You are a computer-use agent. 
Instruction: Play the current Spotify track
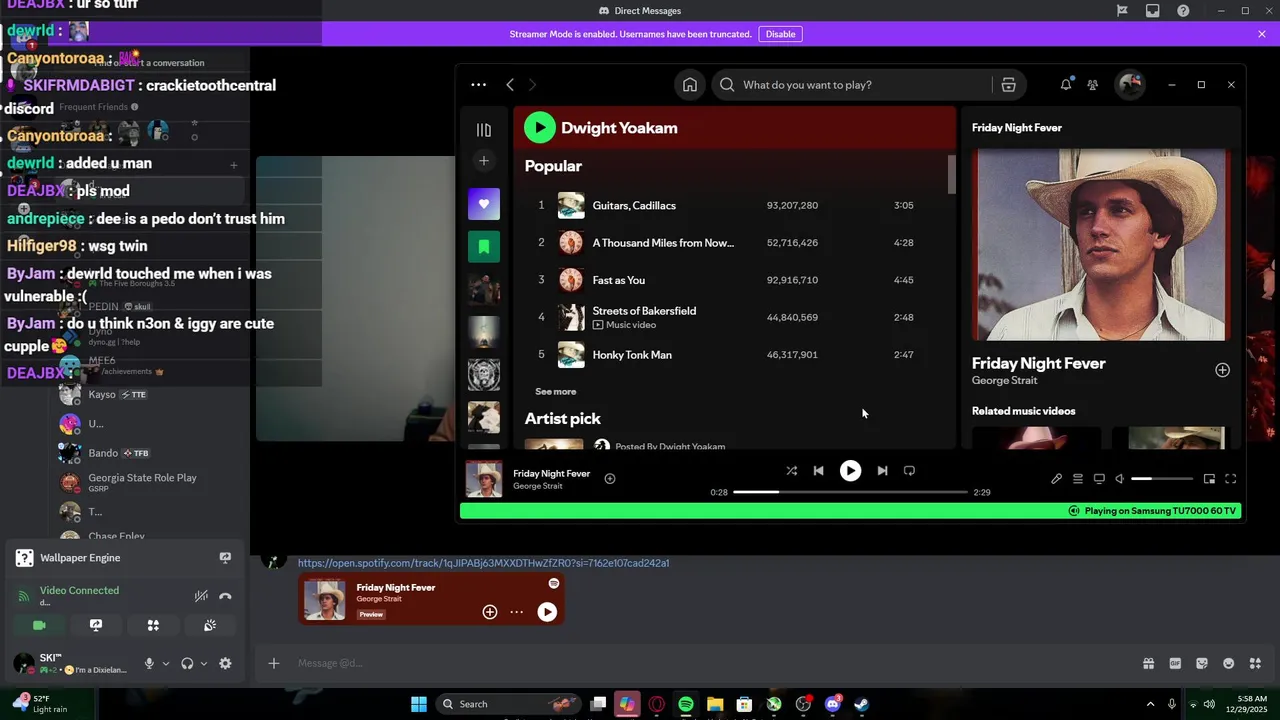pyautogui.click(x=850, y=471)
